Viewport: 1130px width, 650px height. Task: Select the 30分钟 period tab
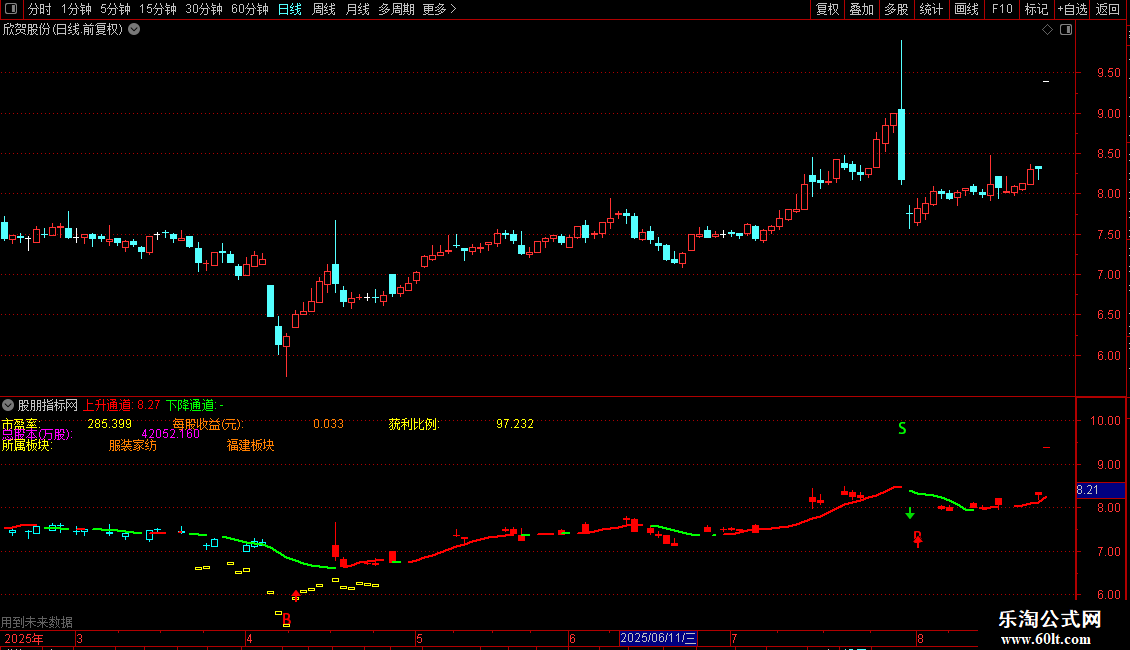(203, 9)
